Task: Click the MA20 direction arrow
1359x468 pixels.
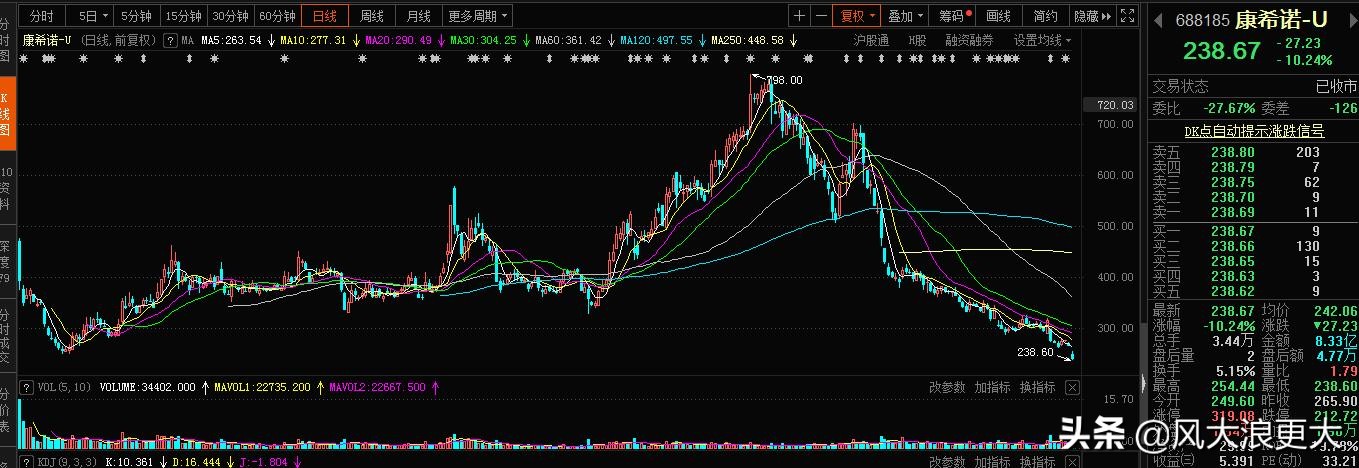Action: tap(441, 41)
